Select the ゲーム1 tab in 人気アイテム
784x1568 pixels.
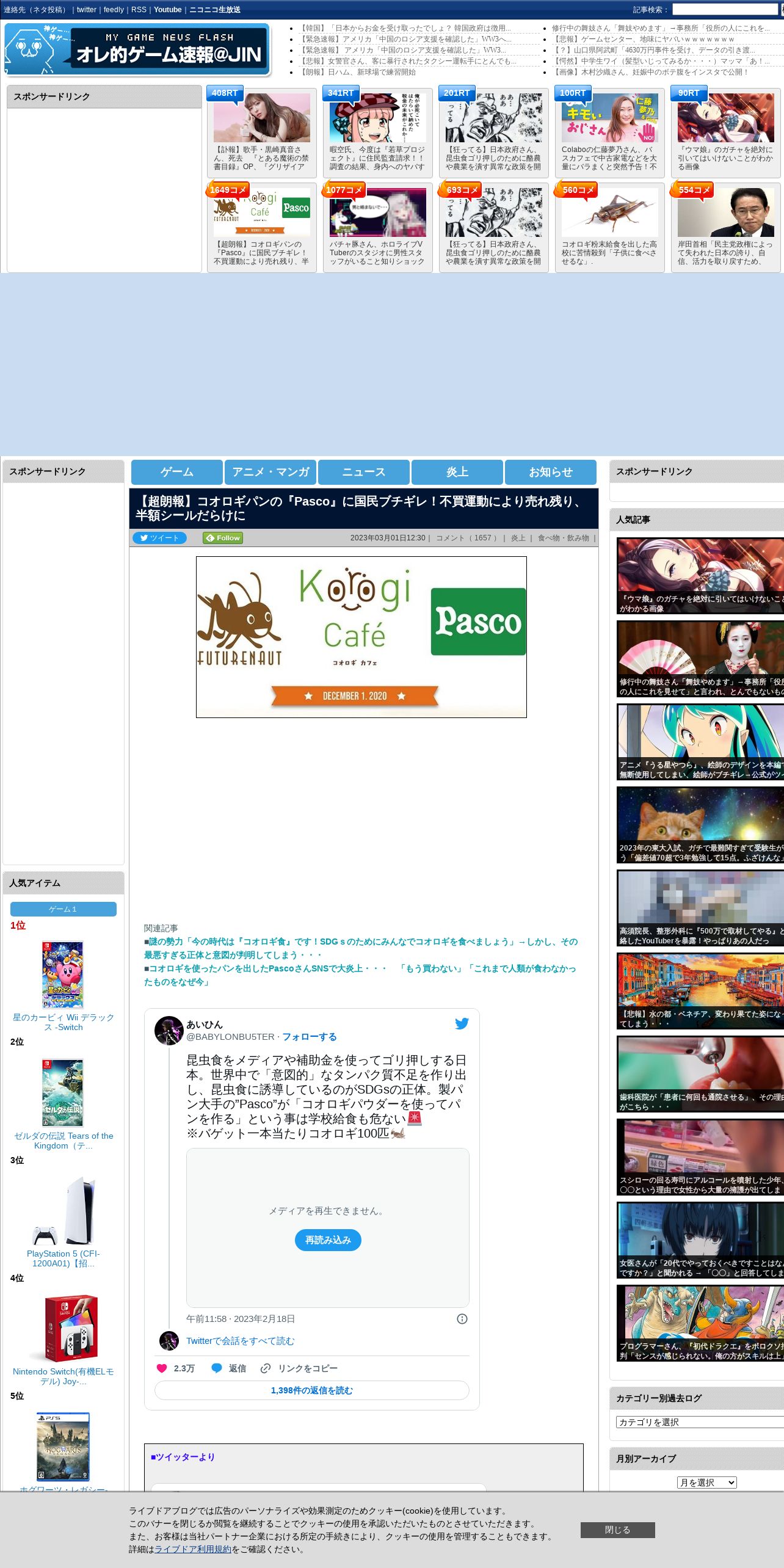(64, 909)
